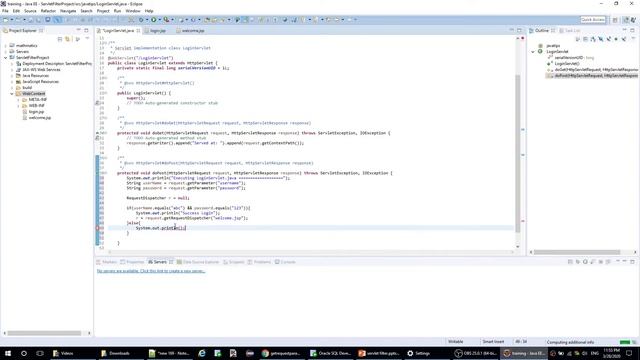Screen dimensions: 640x360
Task: Open the Window menu
Action: pos(133,11)
